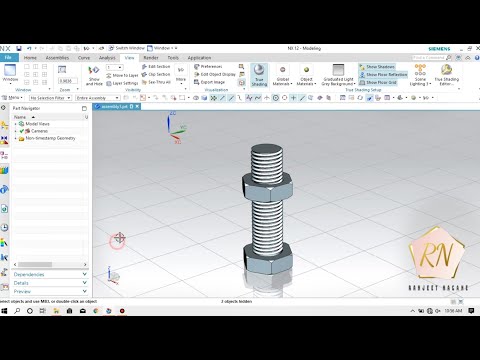Image resolution: width=480 pixels, height=360 pixels.
Task: Click the Switch Window button
Action: (x=127, y=48)
